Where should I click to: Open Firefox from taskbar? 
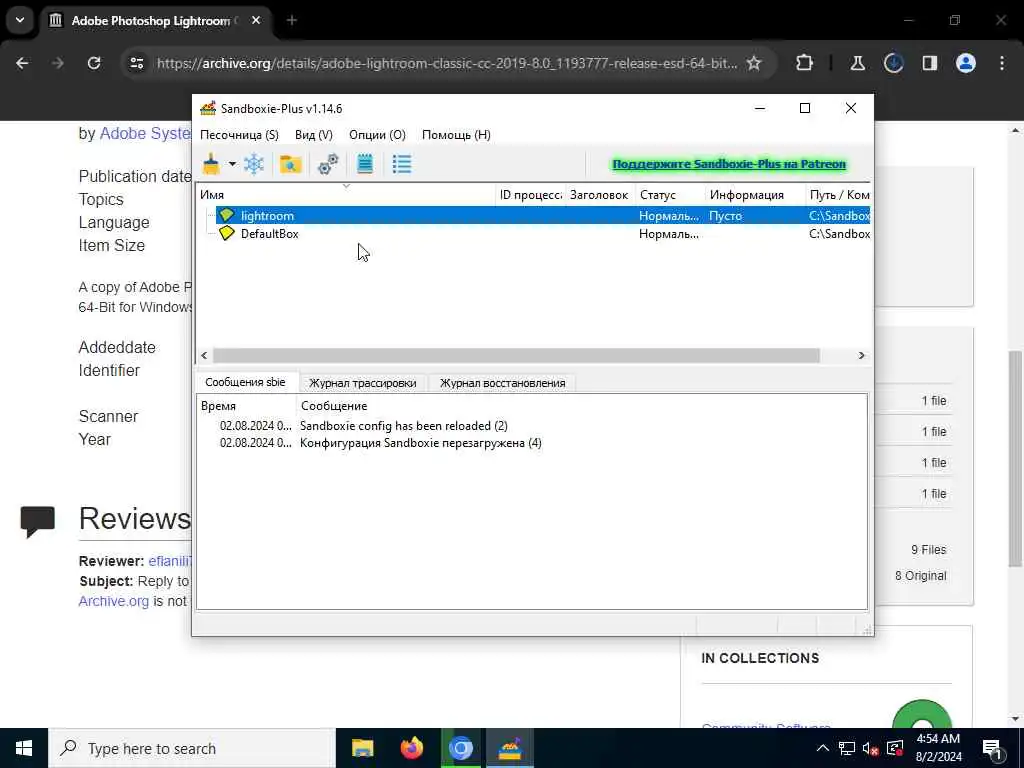[x=411, y=748]
